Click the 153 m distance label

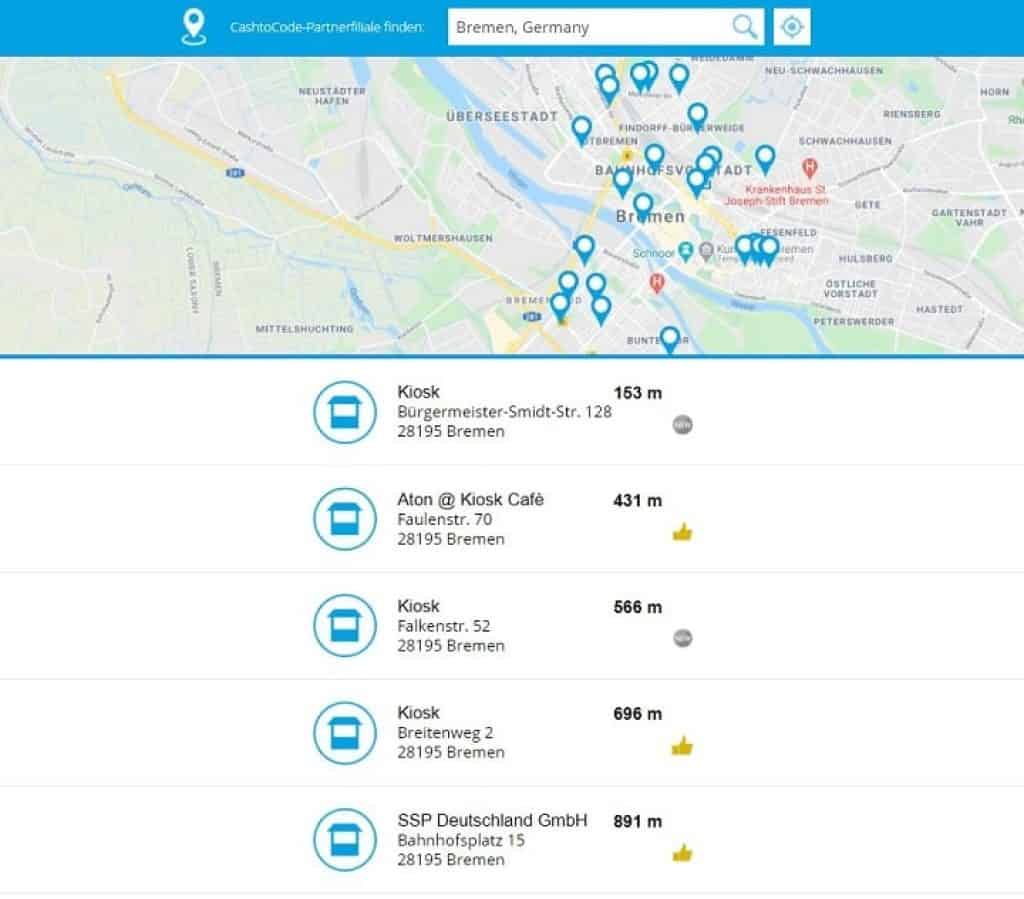pos(637,393)
